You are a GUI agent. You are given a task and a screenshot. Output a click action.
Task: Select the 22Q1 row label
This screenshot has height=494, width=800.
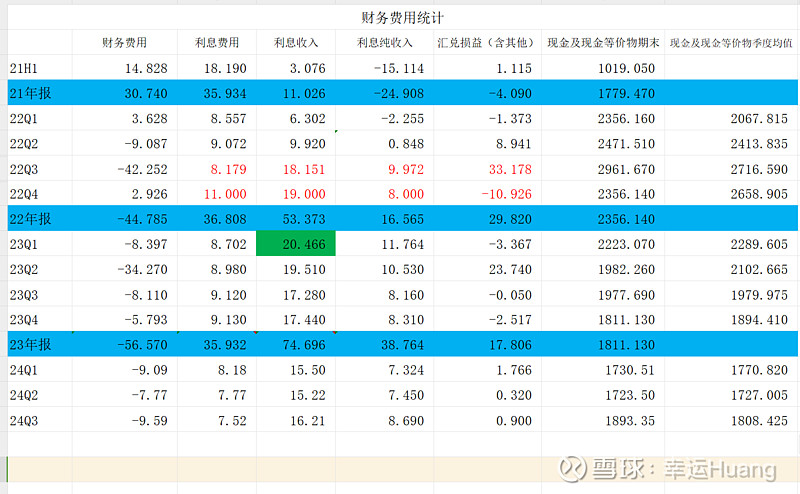pyautogui.click(x=23, y=119)
